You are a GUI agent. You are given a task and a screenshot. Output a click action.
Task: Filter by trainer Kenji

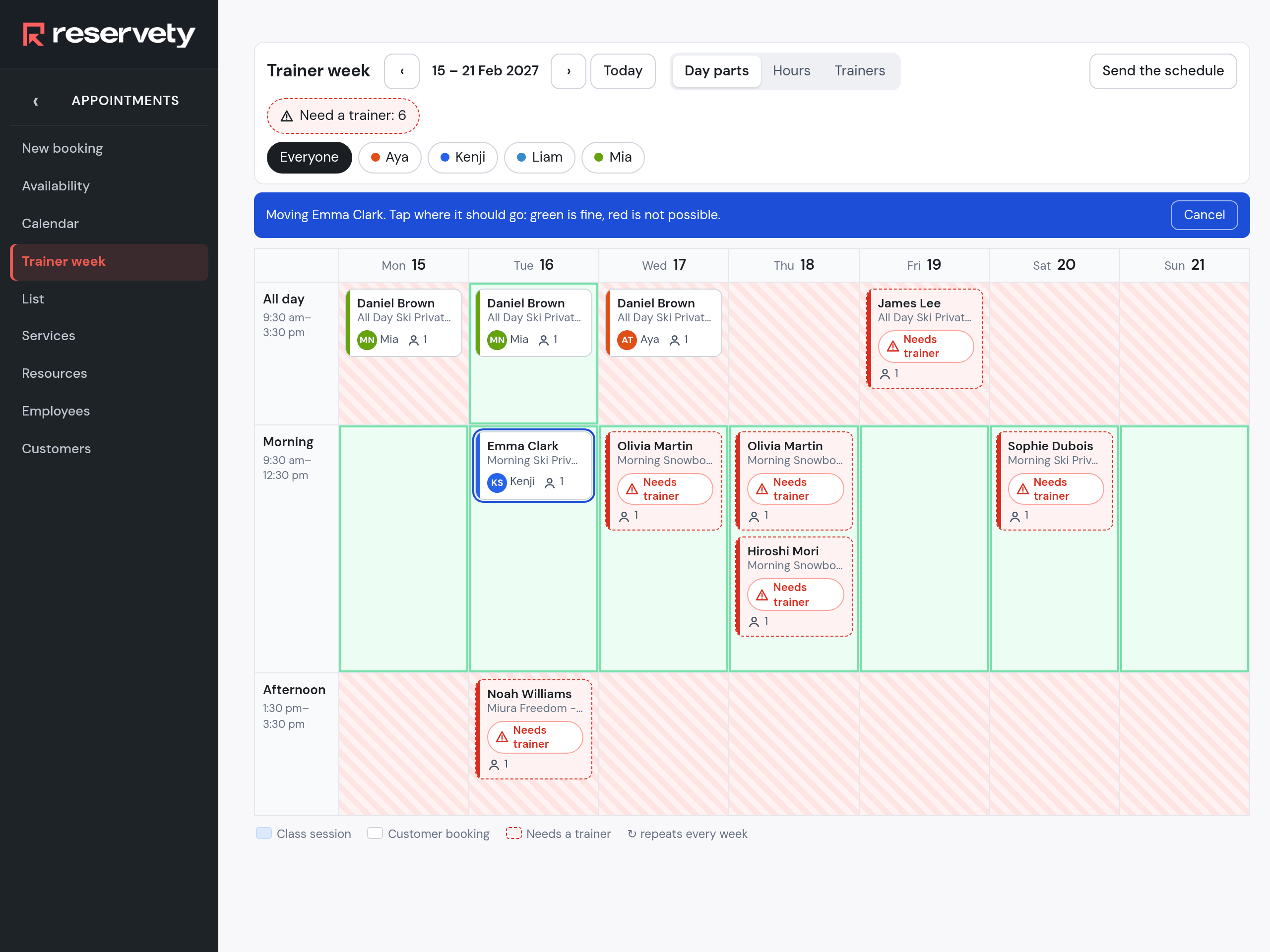pos(463,157)
